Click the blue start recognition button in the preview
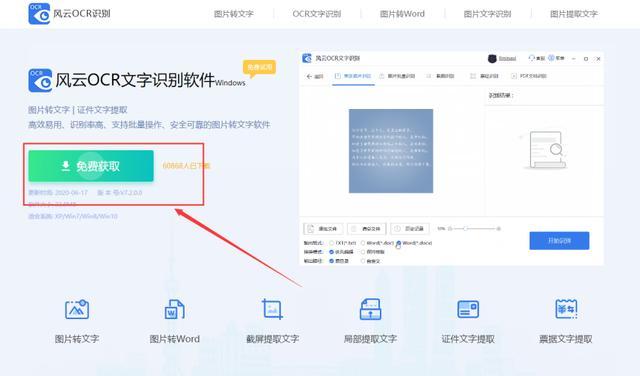This screenshot has height=376, width=640. click(559, 240)
